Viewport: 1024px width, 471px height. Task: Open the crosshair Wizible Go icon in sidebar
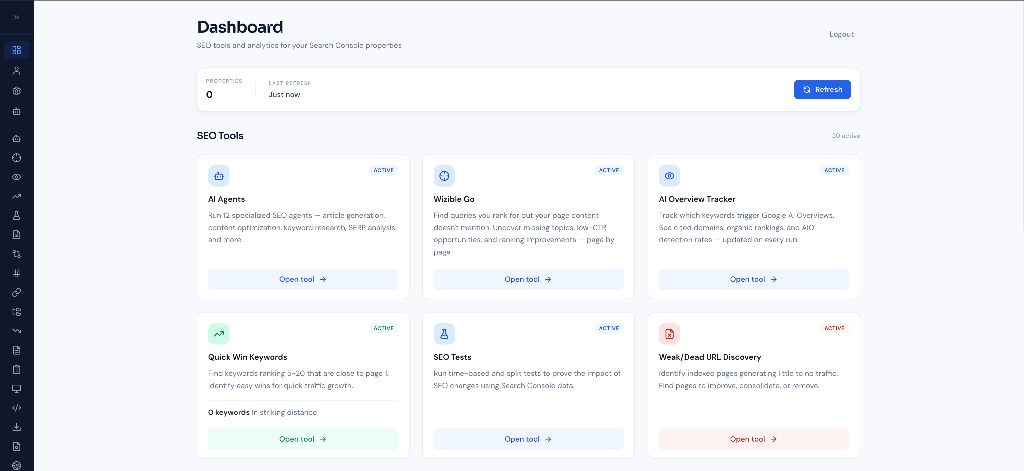17,157
